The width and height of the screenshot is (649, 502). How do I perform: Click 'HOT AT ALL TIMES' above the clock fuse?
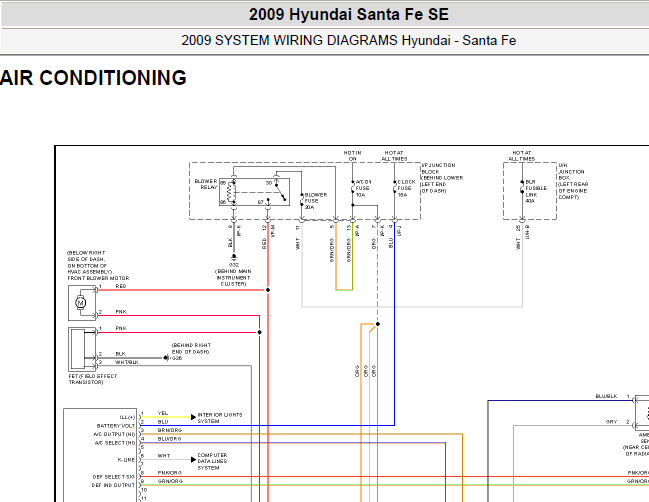pos(394,156)
